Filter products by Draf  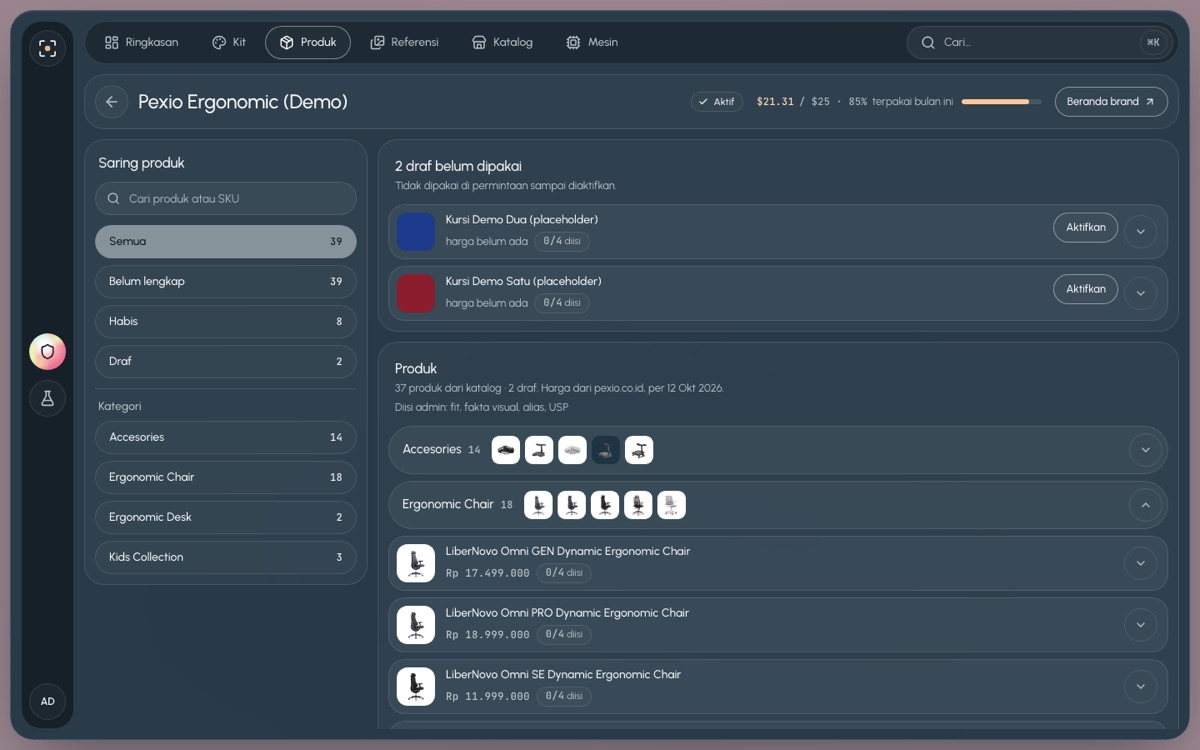[226, 362]
